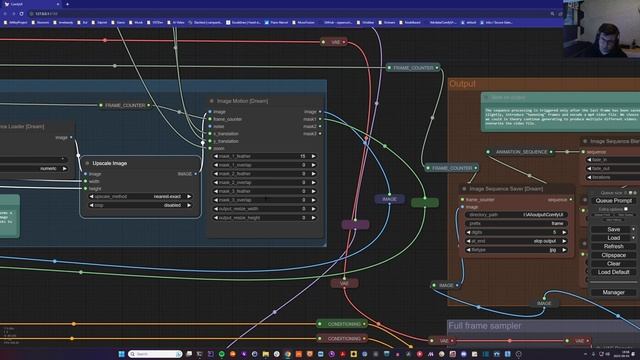The height and width of the screenshot is (360, 640).
Task: Increase mask_1_overlap with right arrow
Action: (x=313, y=165)
